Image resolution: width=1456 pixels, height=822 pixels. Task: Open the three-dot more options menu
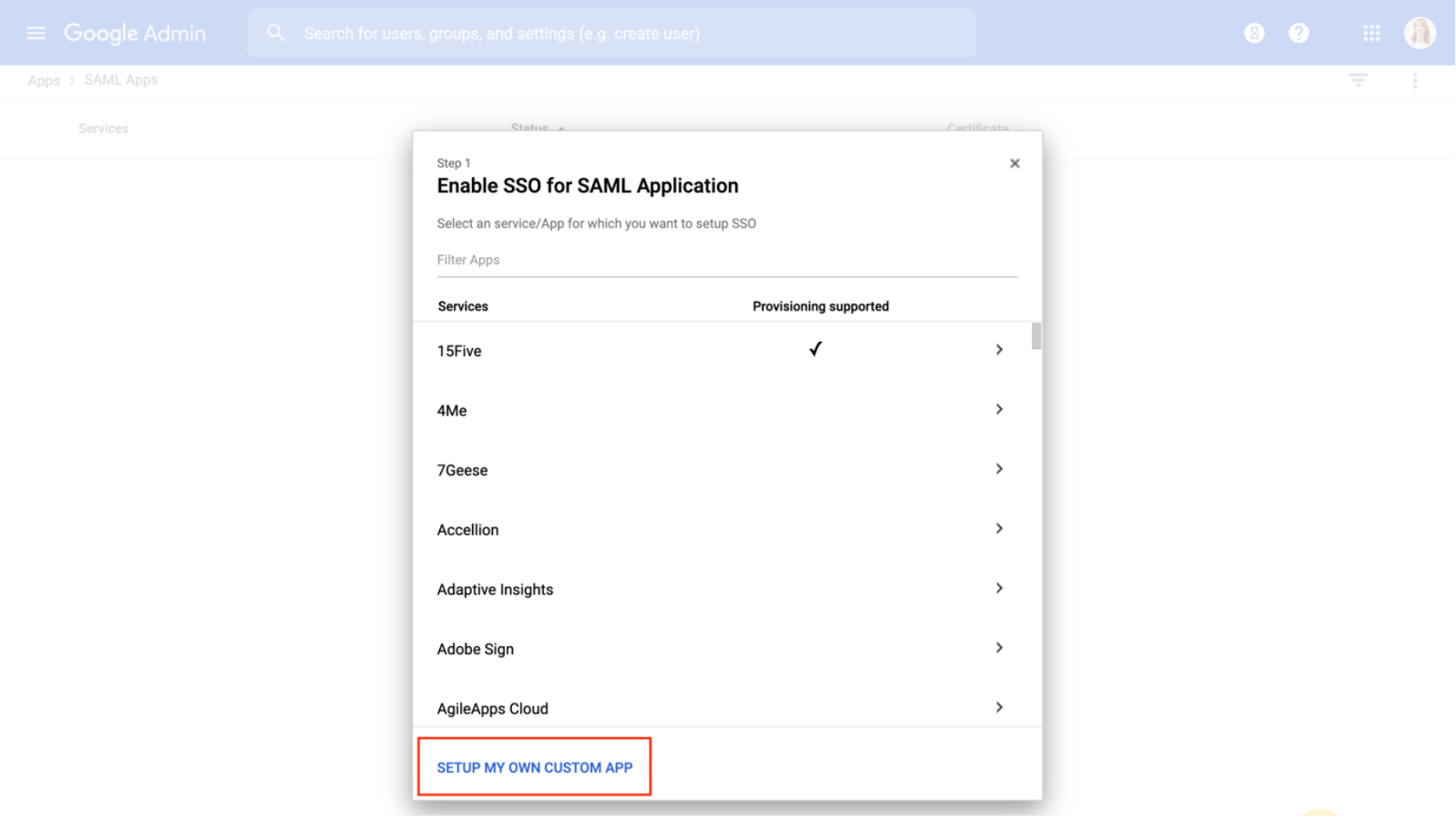[x=1415, y=80]
